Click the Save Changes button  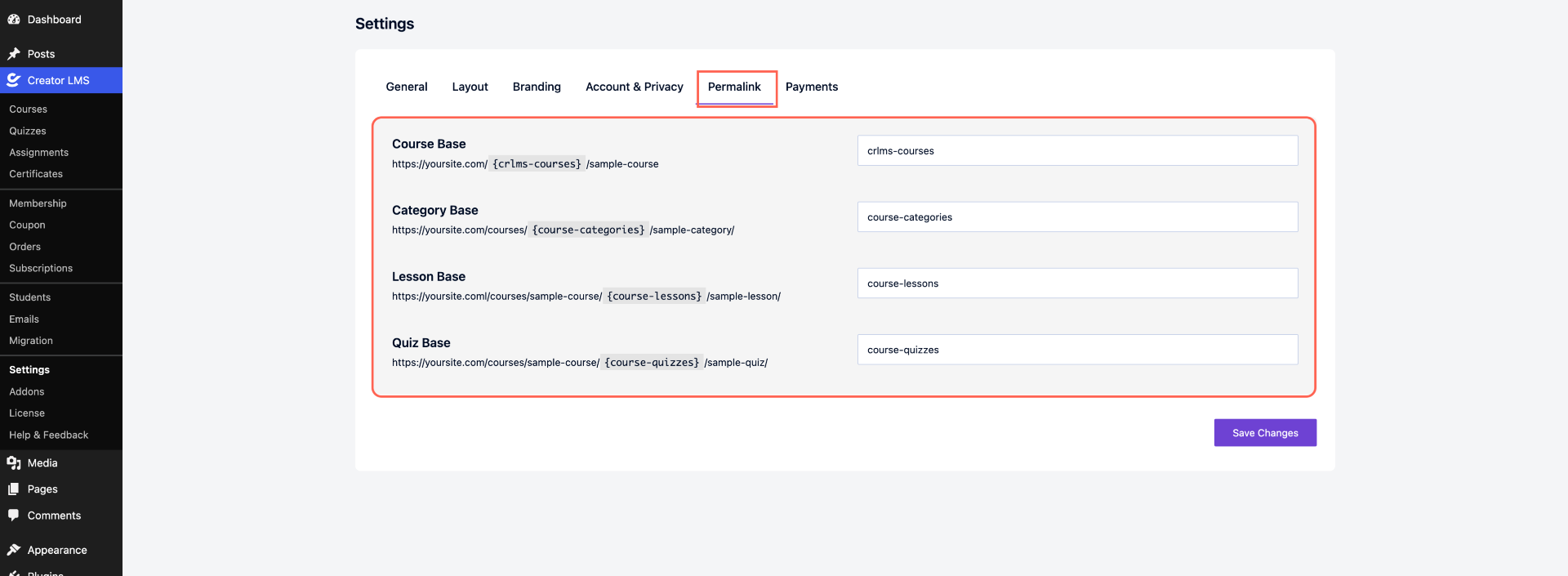click(1265, 433)
